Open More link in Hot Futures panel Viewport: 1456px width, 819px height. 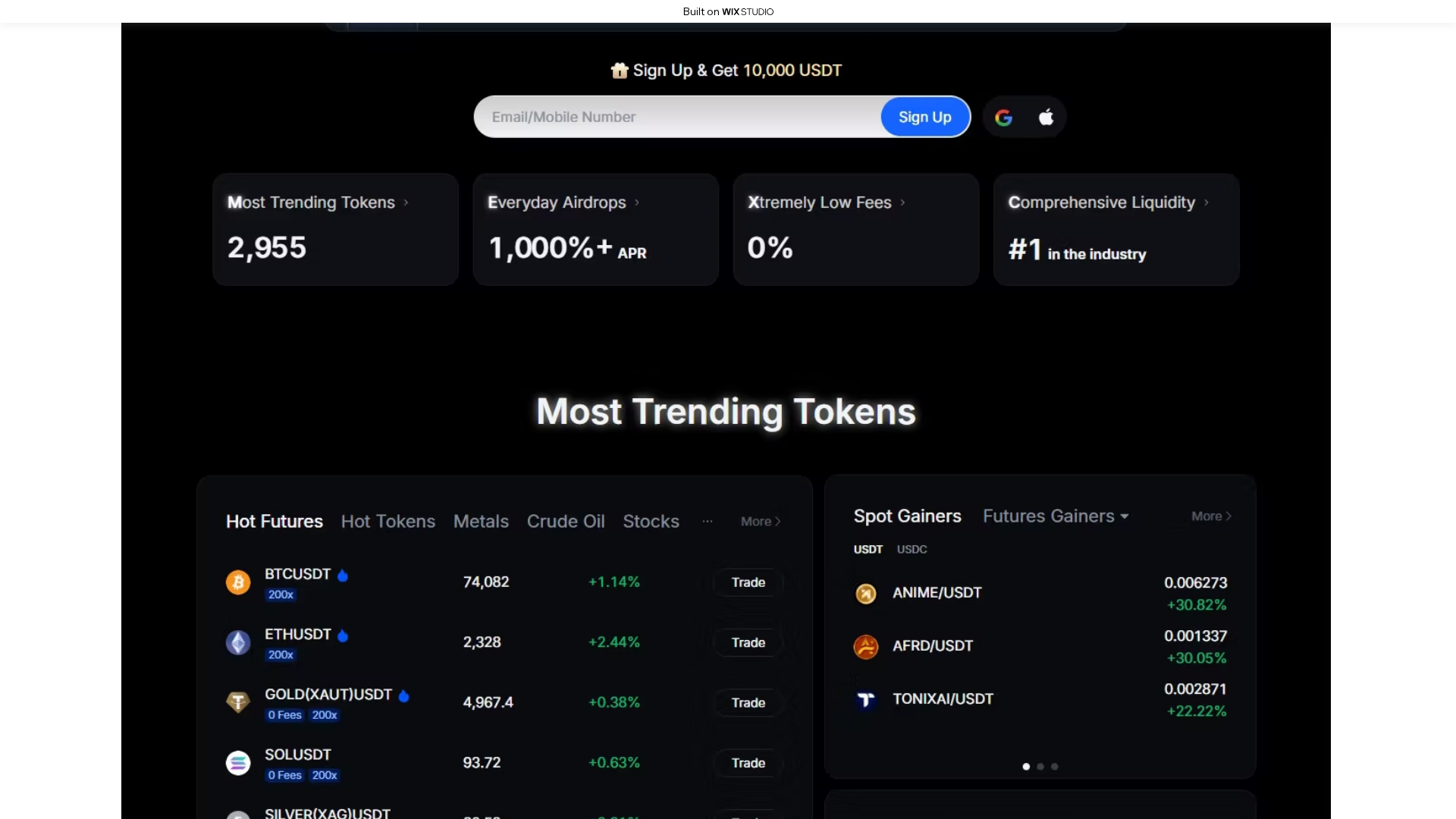pos(761,522)
